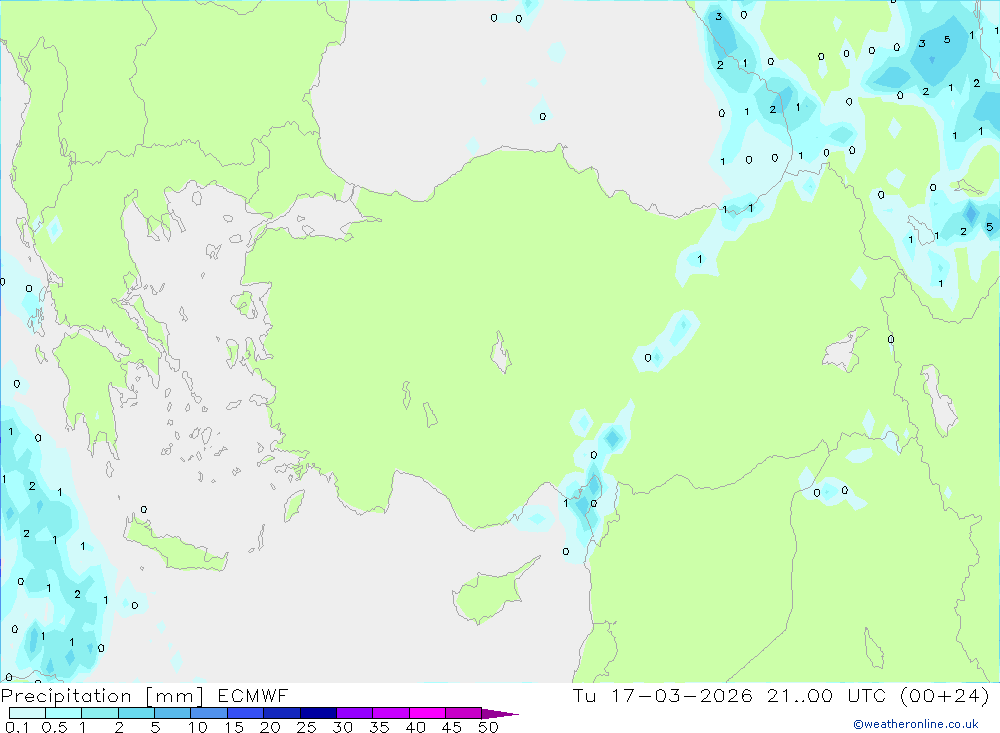Click the 2–5 mm legend color swatch
Screen dimensions: 1000x733
click(136, 713)
